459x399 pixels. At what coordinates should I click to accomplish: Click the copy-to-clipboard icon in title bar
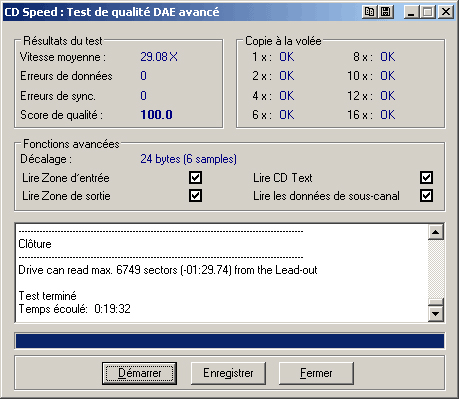click(x=369, y=12)
